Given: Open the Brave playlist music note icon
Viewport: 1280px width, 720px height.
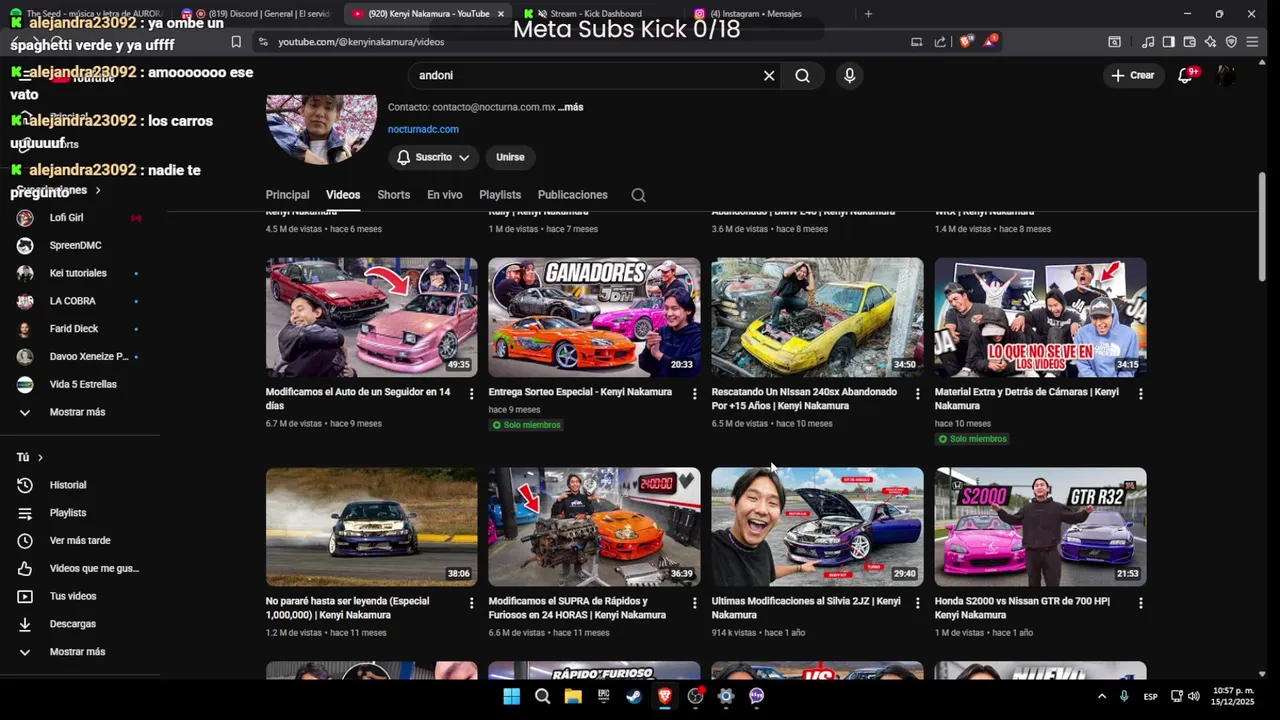Looking at the screenshot, I should point(1148,42).
